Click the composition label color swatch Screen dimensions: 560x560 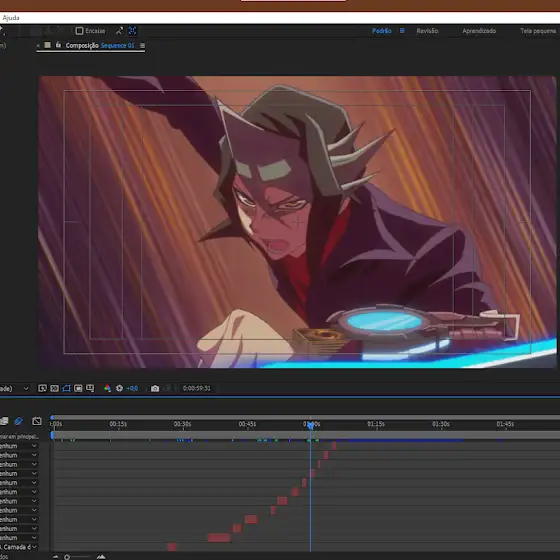tap(48, 45)
